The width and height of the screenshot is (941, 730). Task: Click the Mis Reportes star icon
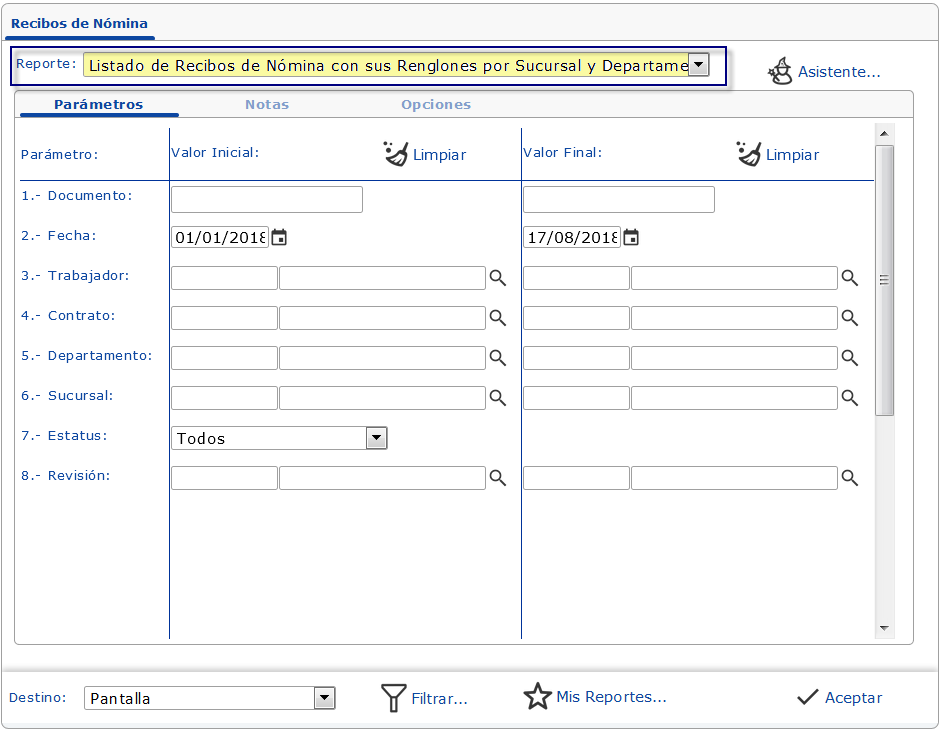(x=537, y=696)
